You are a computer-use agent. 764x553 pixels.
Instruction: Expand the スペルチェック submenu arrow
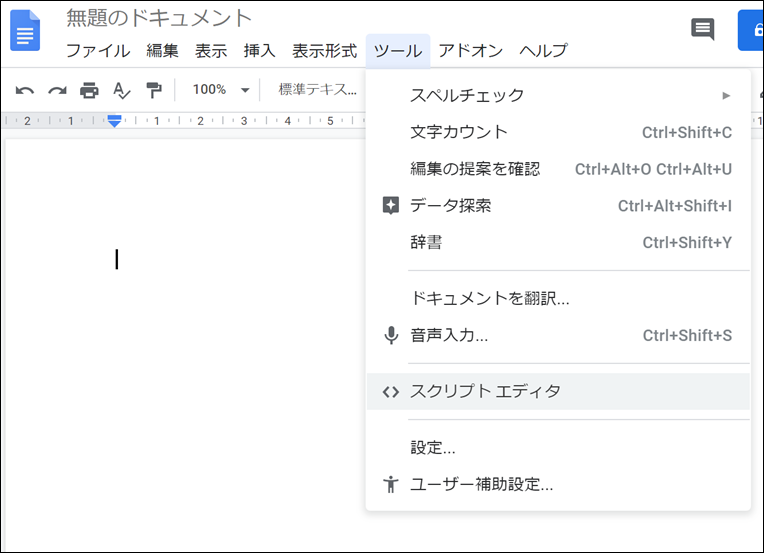click(x=726, y=95)
